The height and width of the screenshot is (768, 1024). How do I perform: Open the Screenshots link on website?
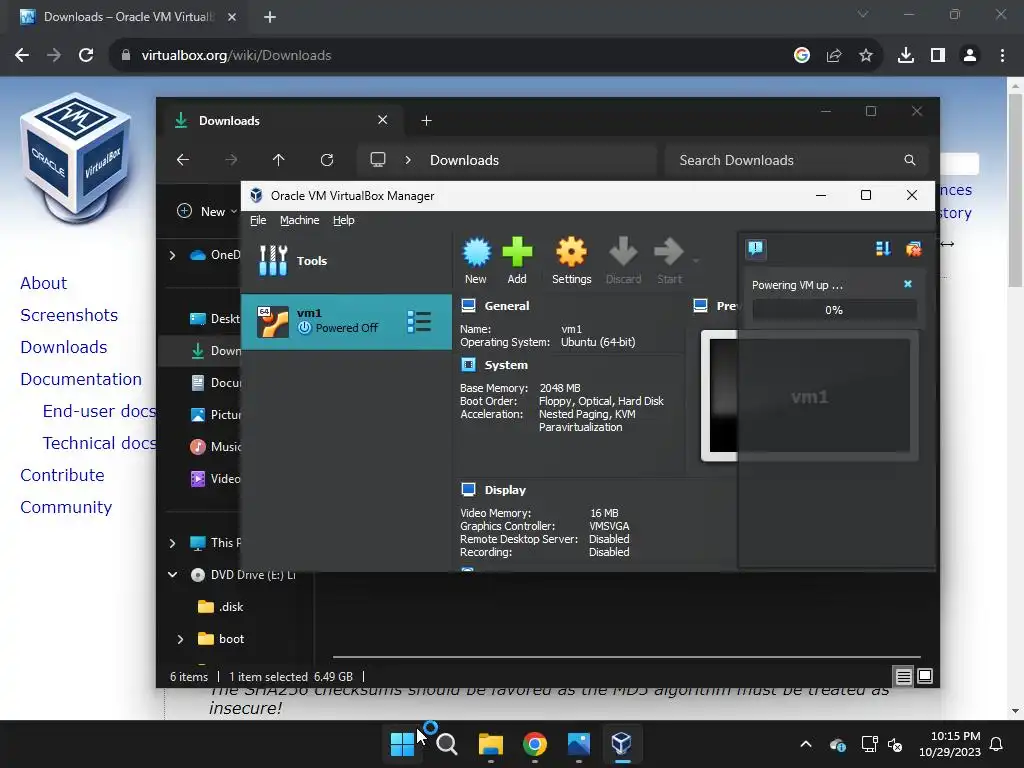pyautogui.click(x=69, y=315)
